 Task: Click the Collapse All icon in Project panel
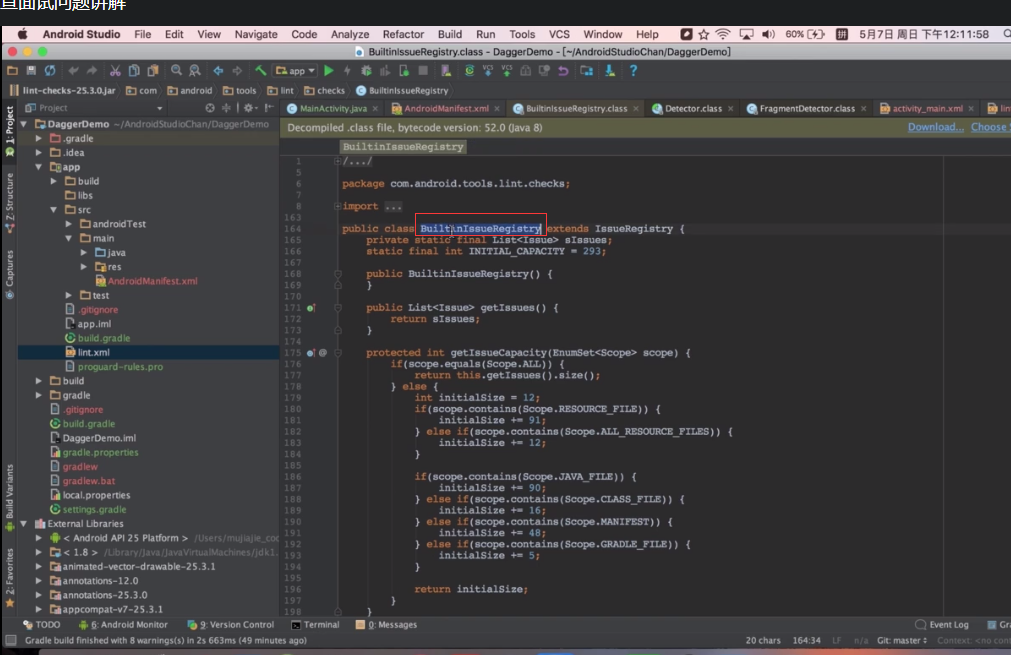click(226, 108)
